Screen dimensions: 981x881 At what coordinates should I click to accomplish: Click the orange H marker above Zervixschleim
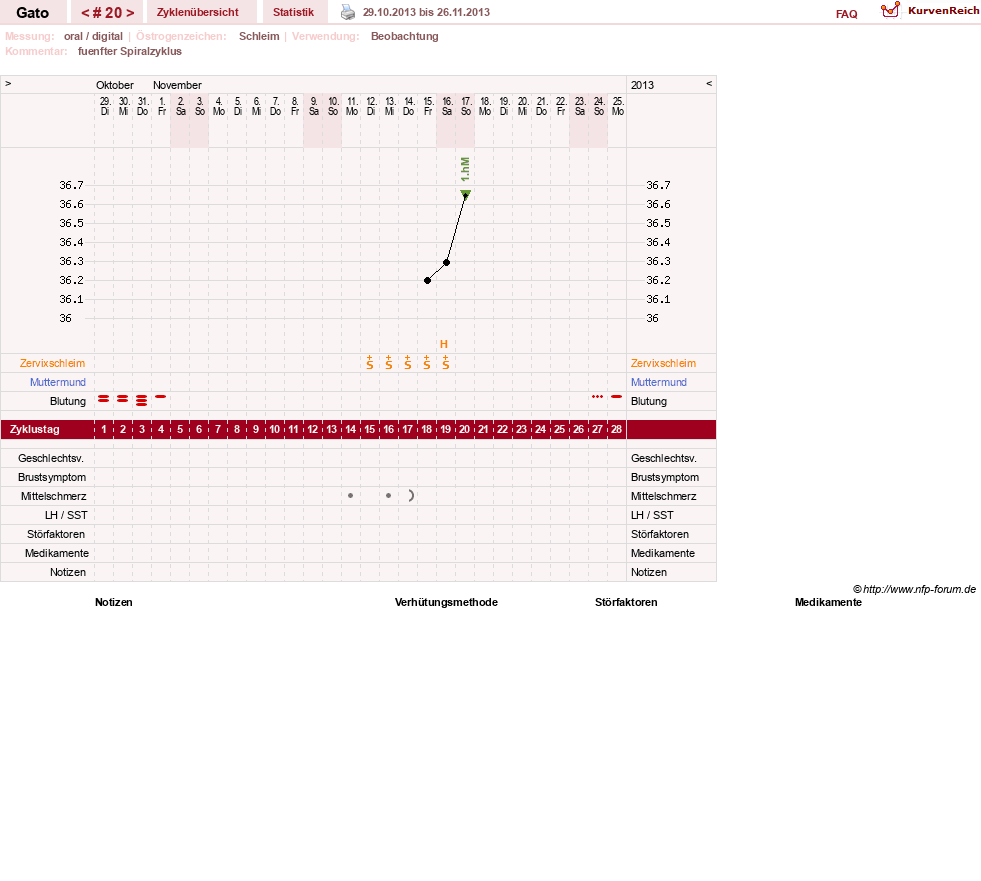pyautogui.click(x=444, y=344)
